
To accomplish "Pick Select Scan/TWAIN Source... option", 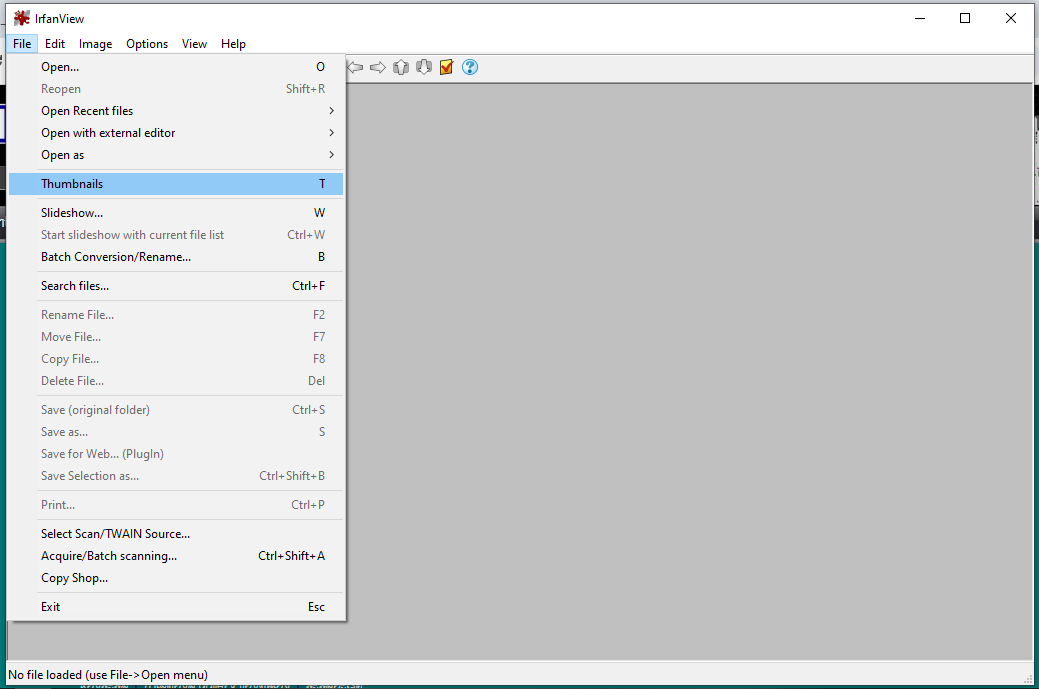I will click(115, 534).
